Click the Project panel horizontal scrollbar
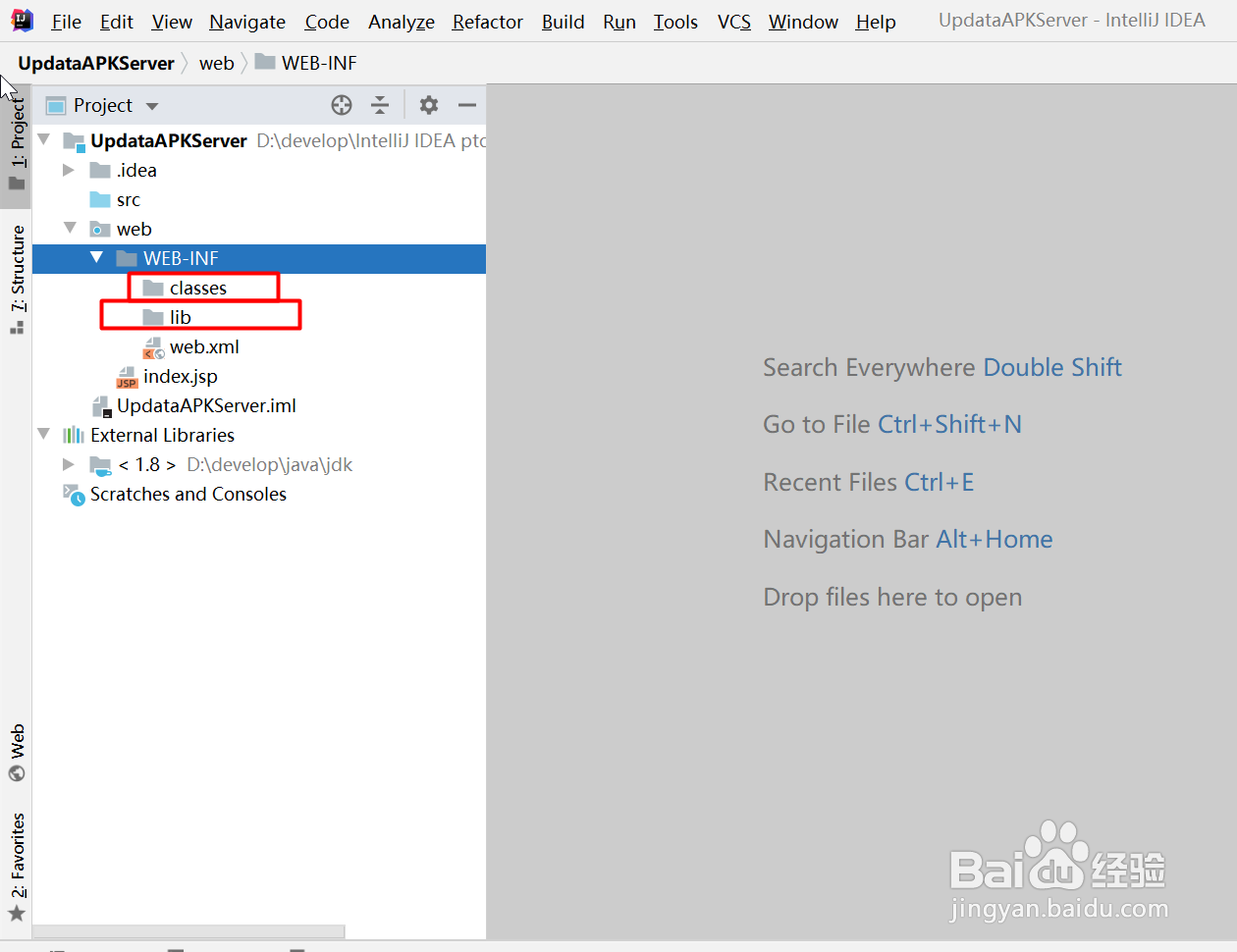Image resolution: width=1237 pixels, height=952 pixels. coord(188,931)
